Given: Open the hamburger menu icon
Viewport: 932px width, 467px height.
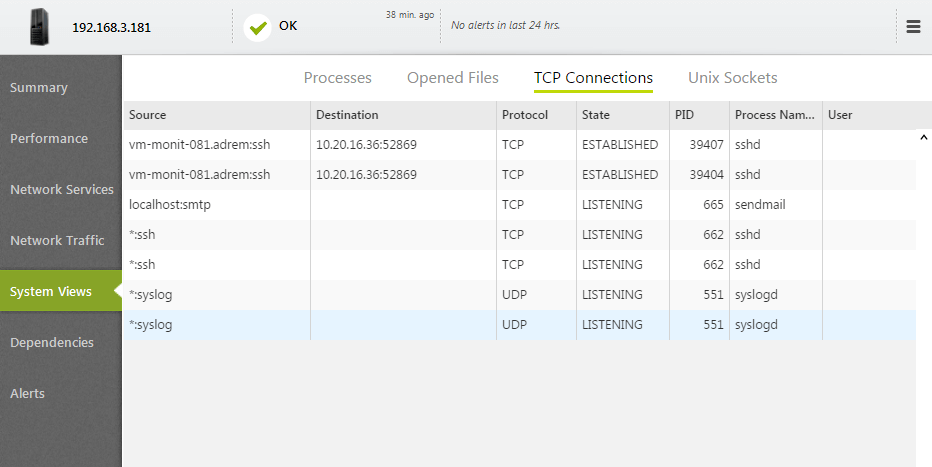Looking at the screenshot, I should coord(914,27).
